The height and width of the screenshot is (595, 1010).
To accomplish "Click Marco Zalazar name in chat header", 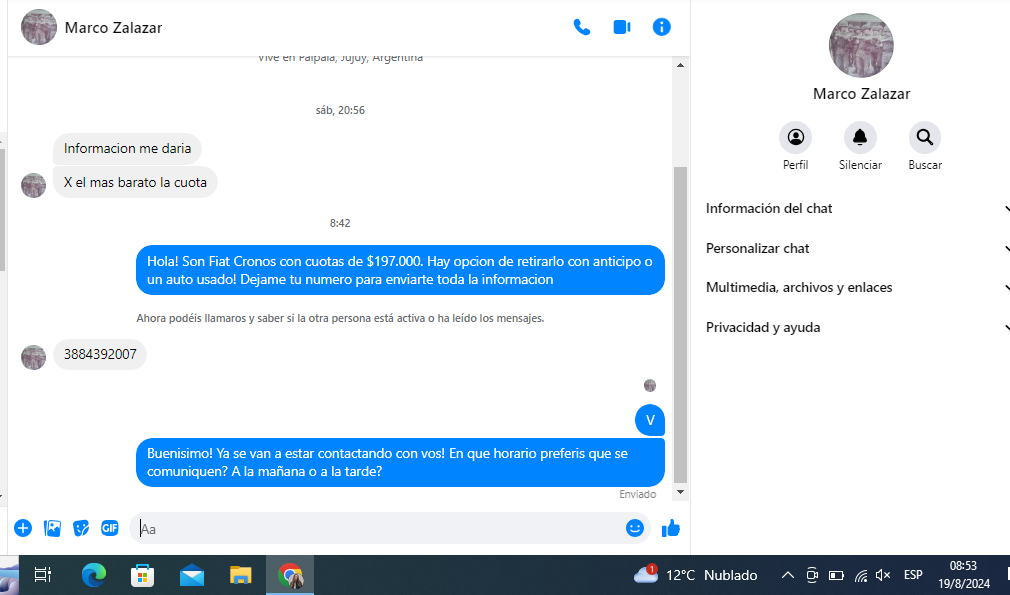I will [113, 28].
